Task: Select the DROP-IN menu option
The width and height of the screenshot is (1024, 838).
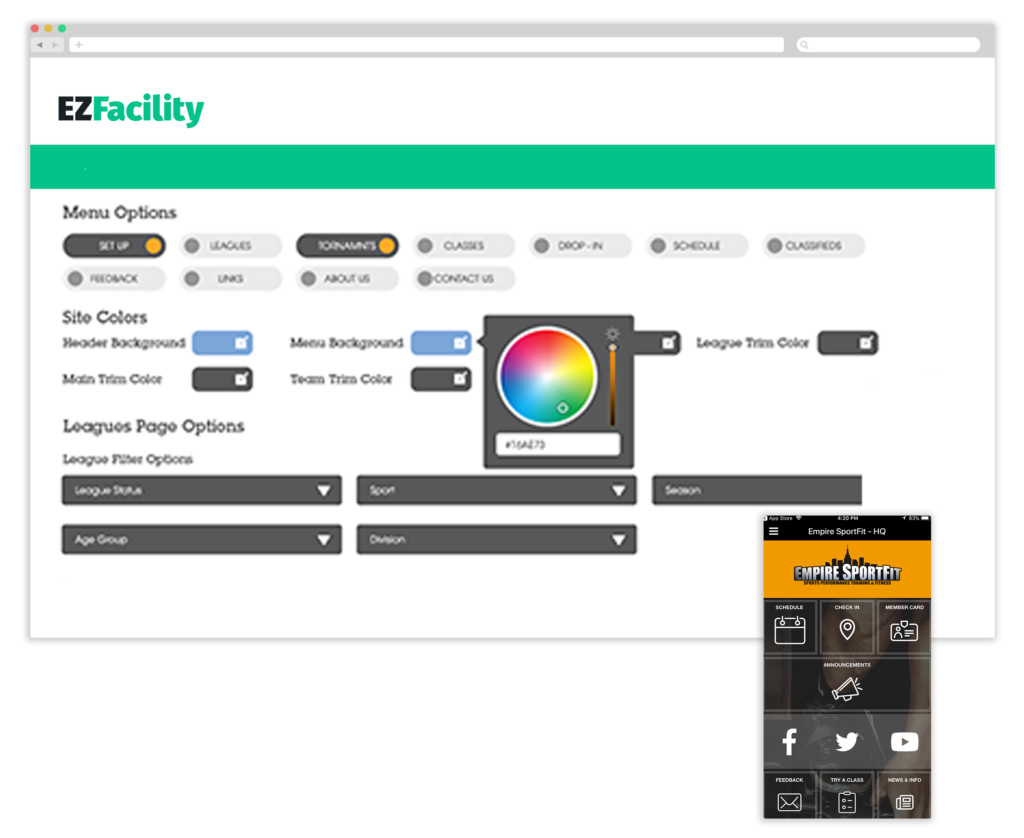Action: tap(580, 245)
